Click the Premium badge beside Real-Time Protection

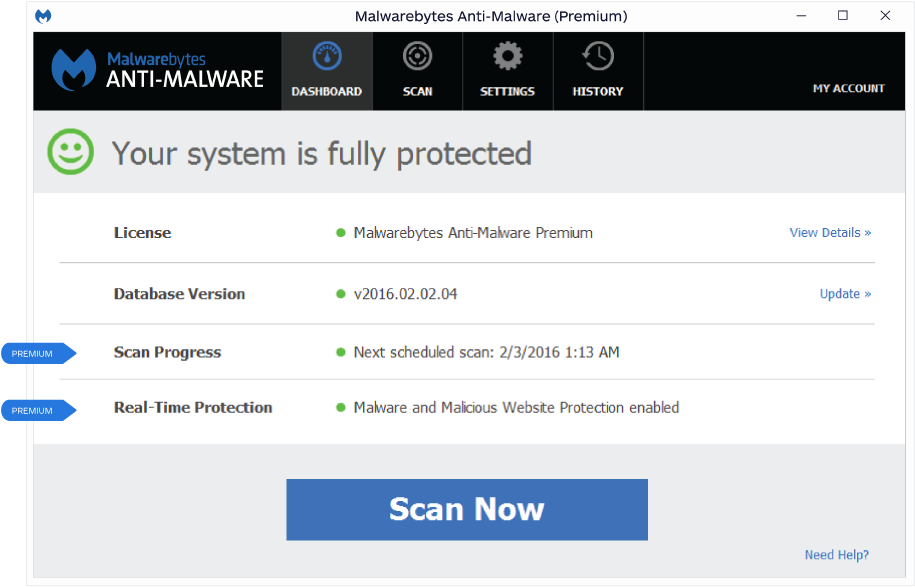pyautogui.click(x=37, y=410)
